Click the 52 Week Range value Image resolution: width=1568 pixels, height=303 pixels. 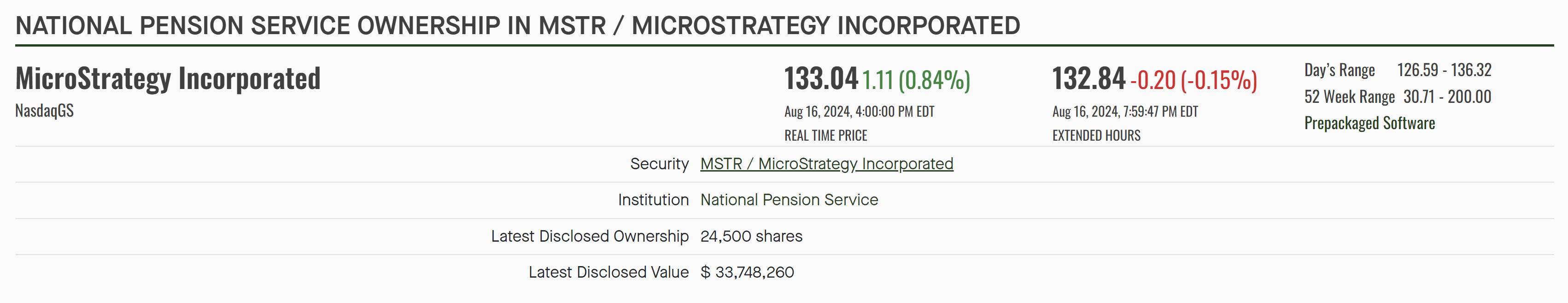coord(1447,96)
